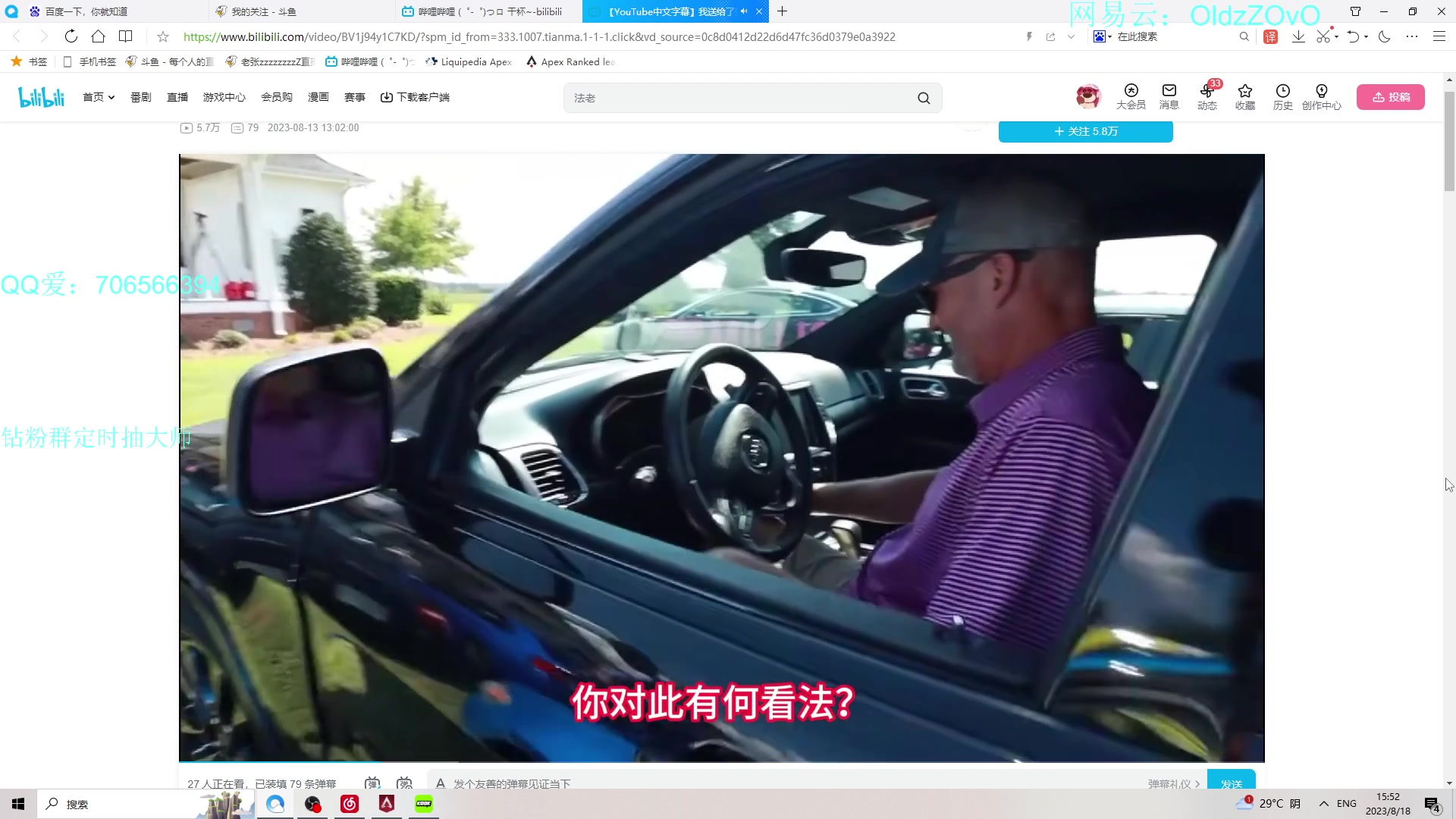Image resolution: width=1456 pixels, height=819 pixels.
Task: Open the 首页 dropdown menu
Action: pyautogui.click(x=99, y=97)
